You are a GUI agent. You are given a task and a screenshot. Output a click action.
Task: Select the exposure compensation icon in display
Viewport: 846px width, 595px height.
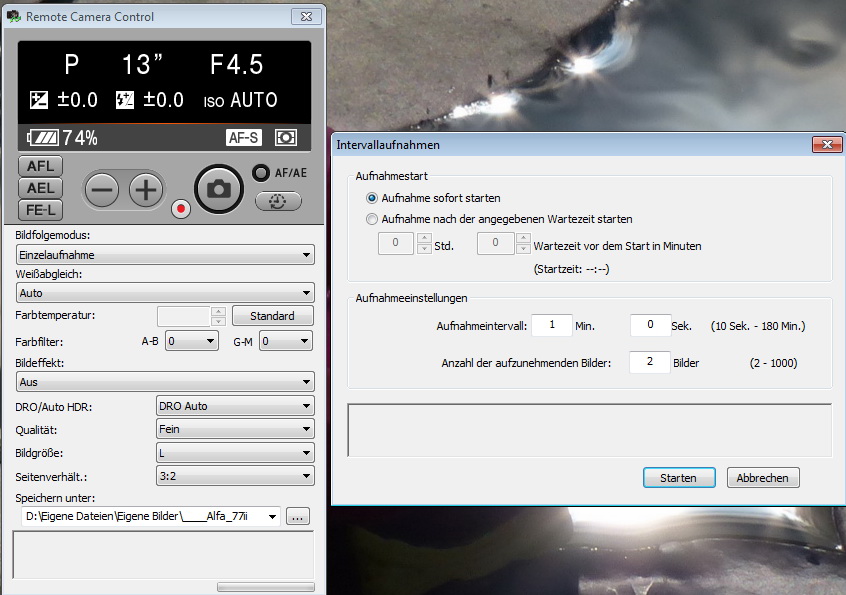tap(39, 100)
